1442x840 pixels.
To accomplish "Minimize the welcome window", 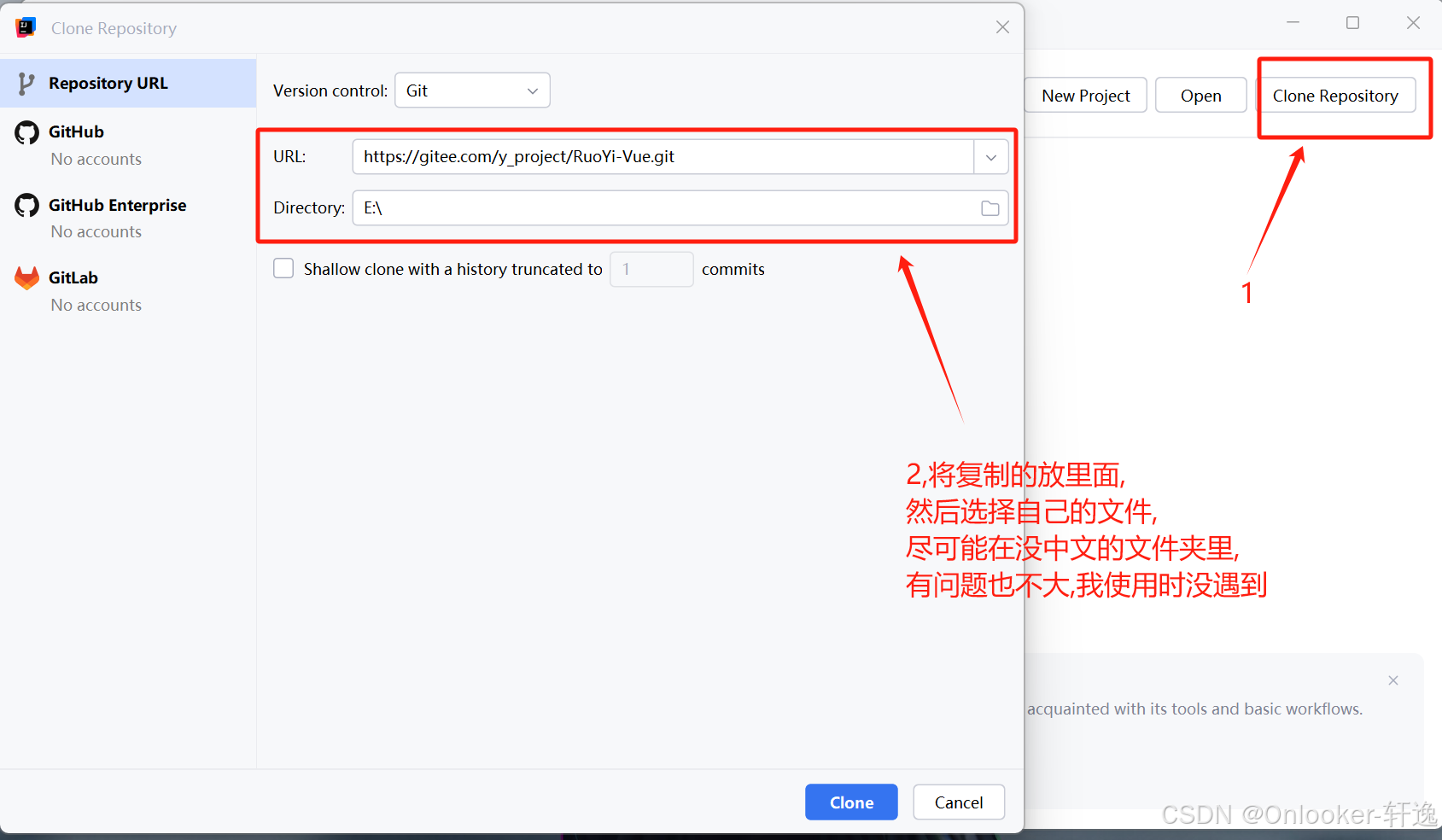I will click(x=1293, y=23).
